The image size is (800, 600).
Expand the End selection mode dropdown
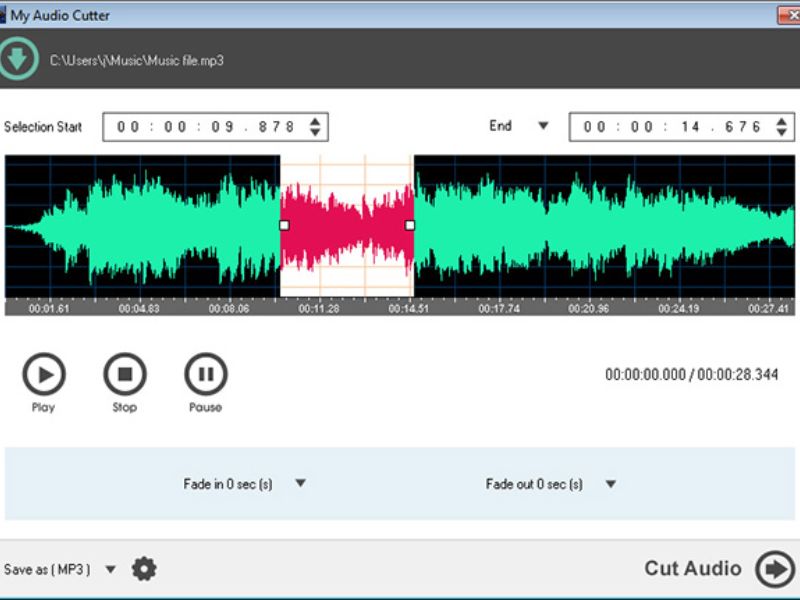[543, 126]
